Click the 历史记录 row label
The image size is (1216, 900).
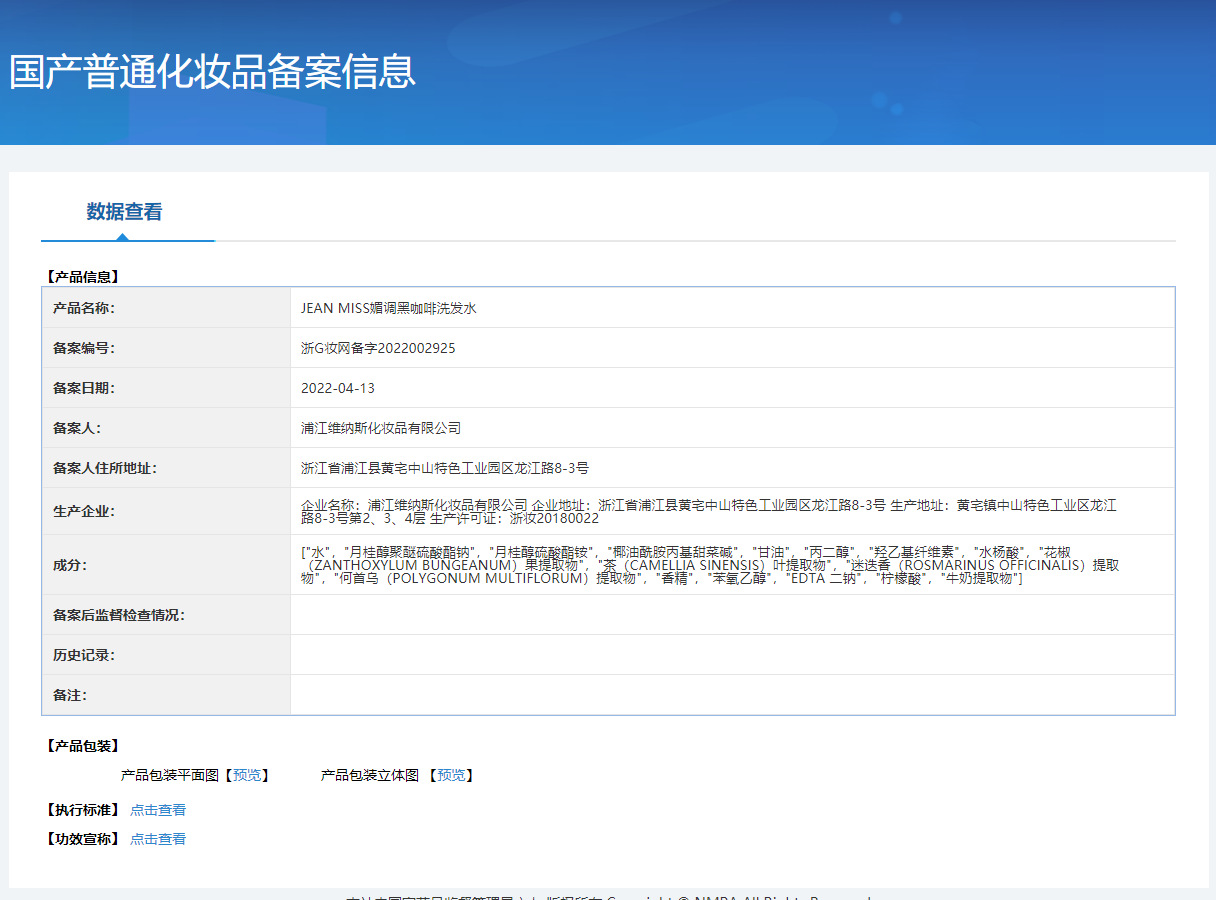click(84, 655)
